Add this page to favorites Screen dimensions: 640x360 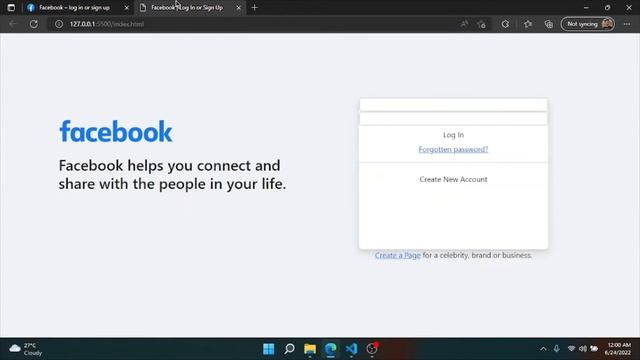click(x=481, y=24)
